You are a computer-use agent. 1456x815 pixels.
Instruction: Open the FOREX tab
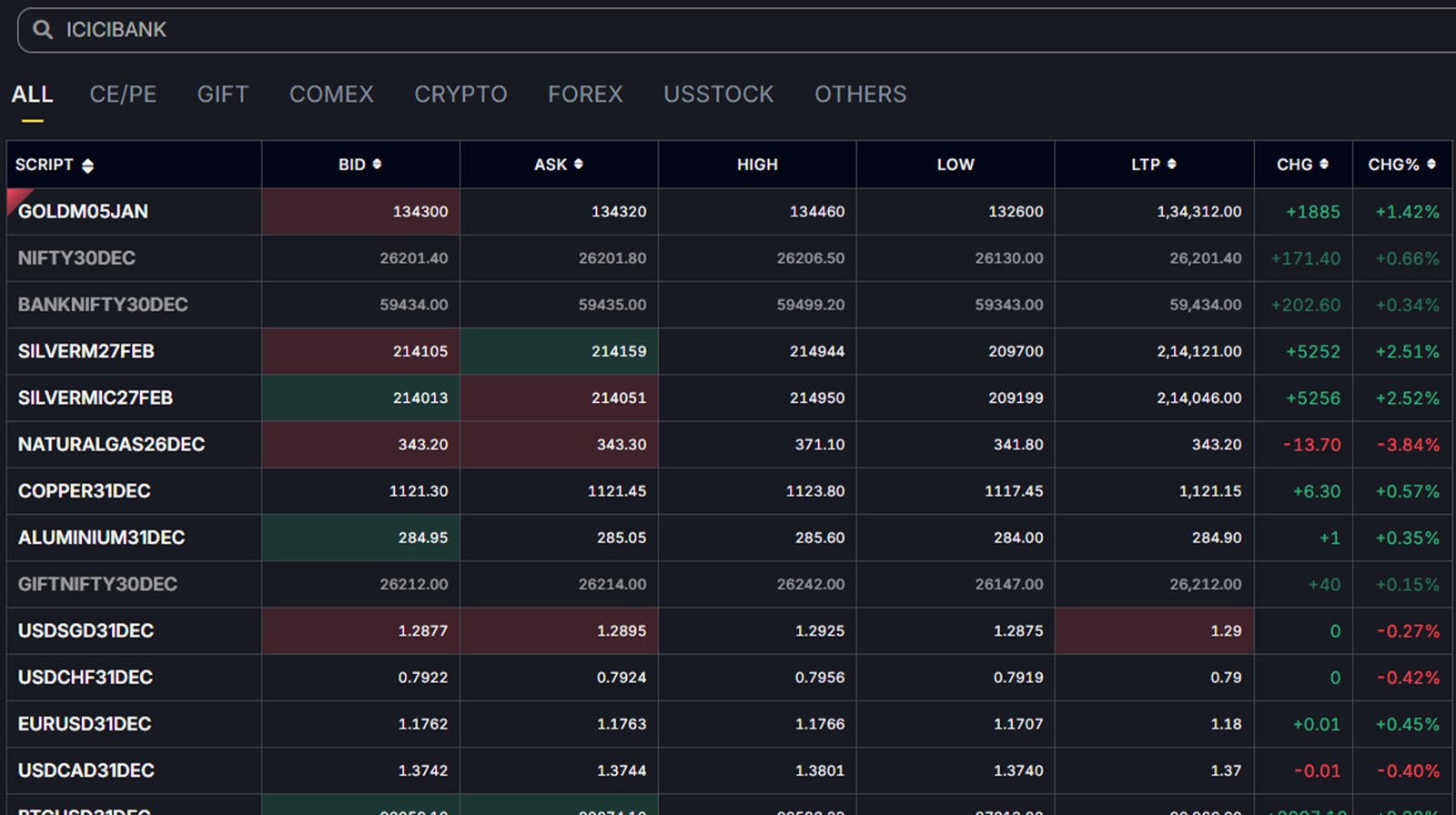click(x=585, y=95)
